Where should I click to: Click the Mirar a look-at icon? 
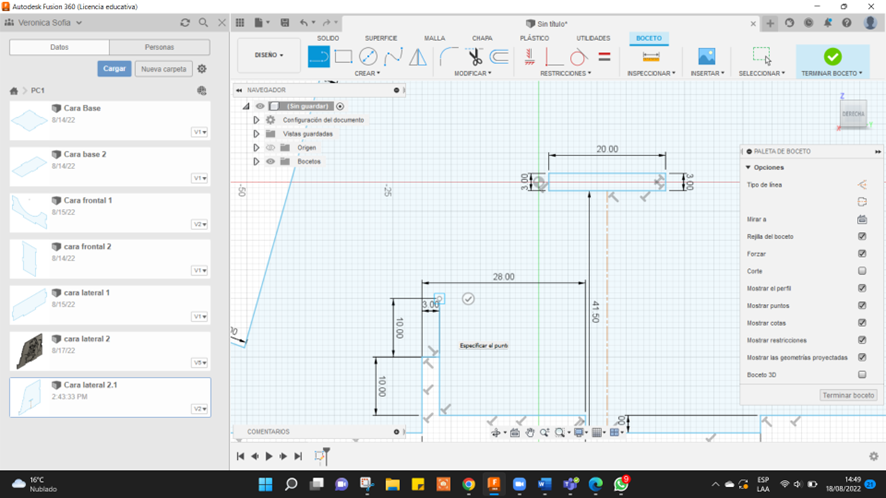click(862, 219)
